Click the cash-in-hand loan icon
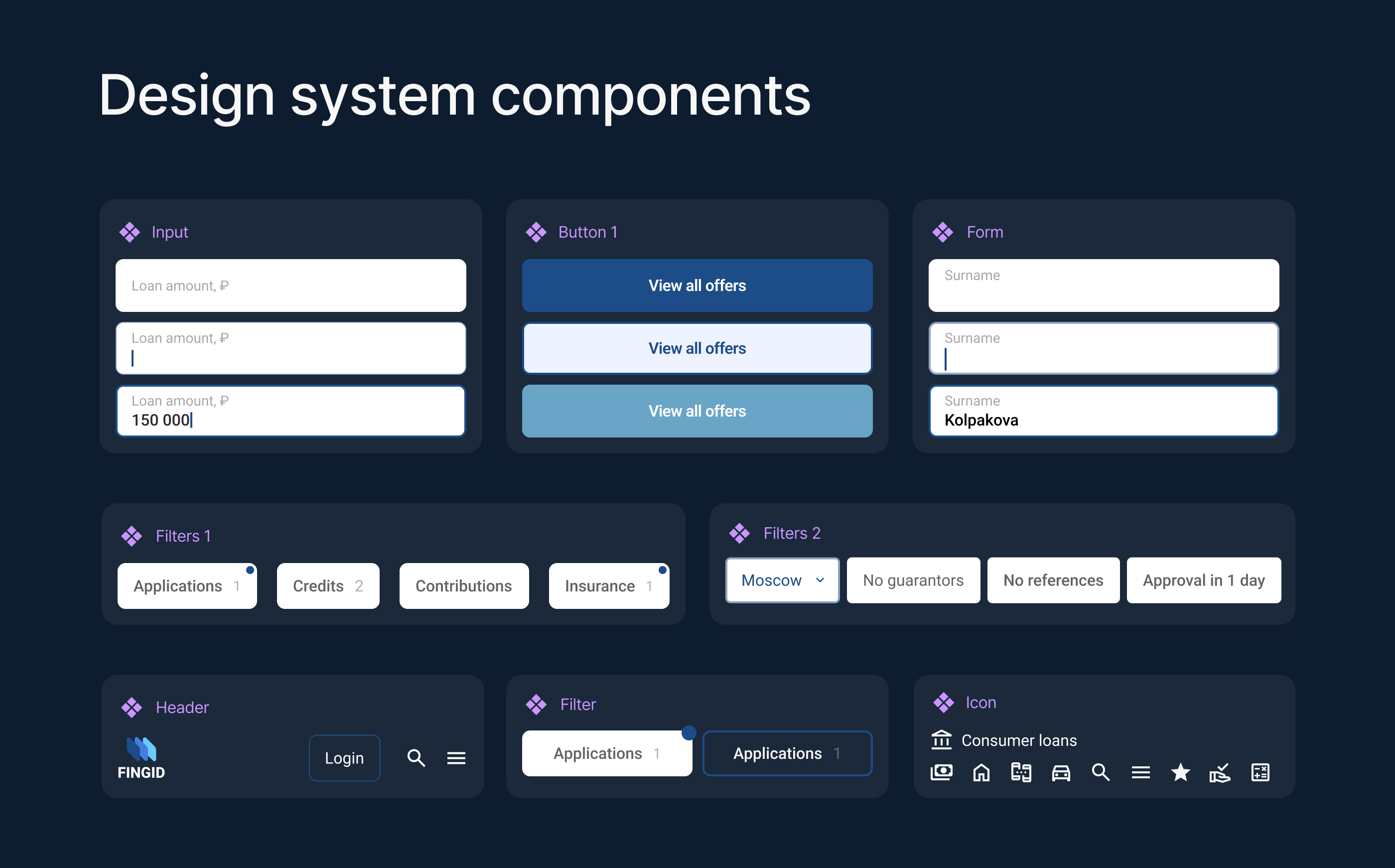This screenshot has height=868, width=1395. pos(942,772)
